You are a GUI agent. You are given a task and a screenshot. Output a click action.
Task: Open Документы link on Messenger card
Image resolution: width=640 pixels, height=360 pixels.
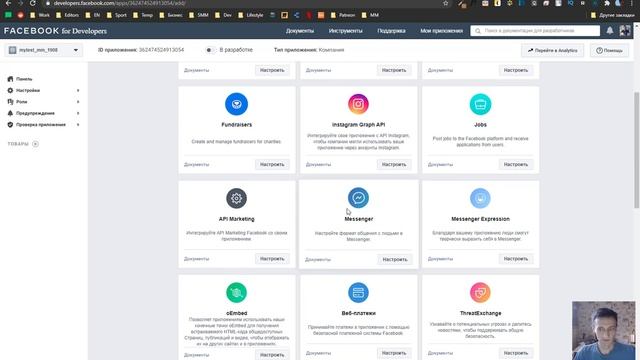point(318,260)
